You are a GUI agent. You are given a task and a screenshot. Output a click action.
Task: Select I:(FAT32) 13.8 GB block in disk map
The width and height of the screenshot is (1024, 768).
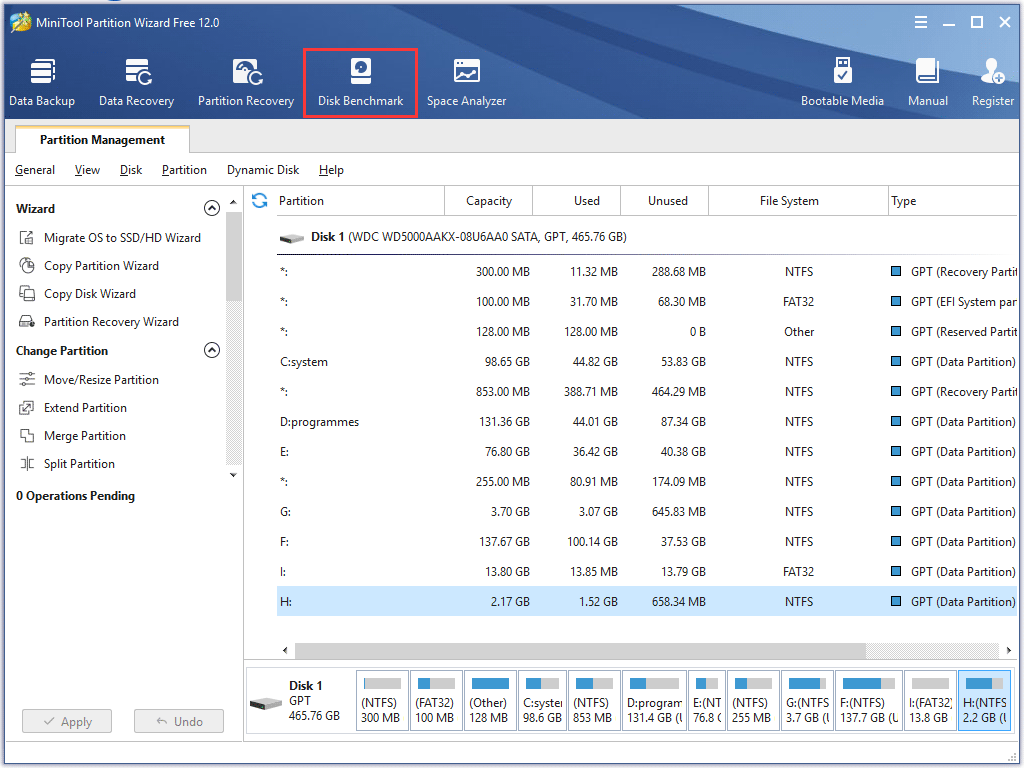(930, 701)
